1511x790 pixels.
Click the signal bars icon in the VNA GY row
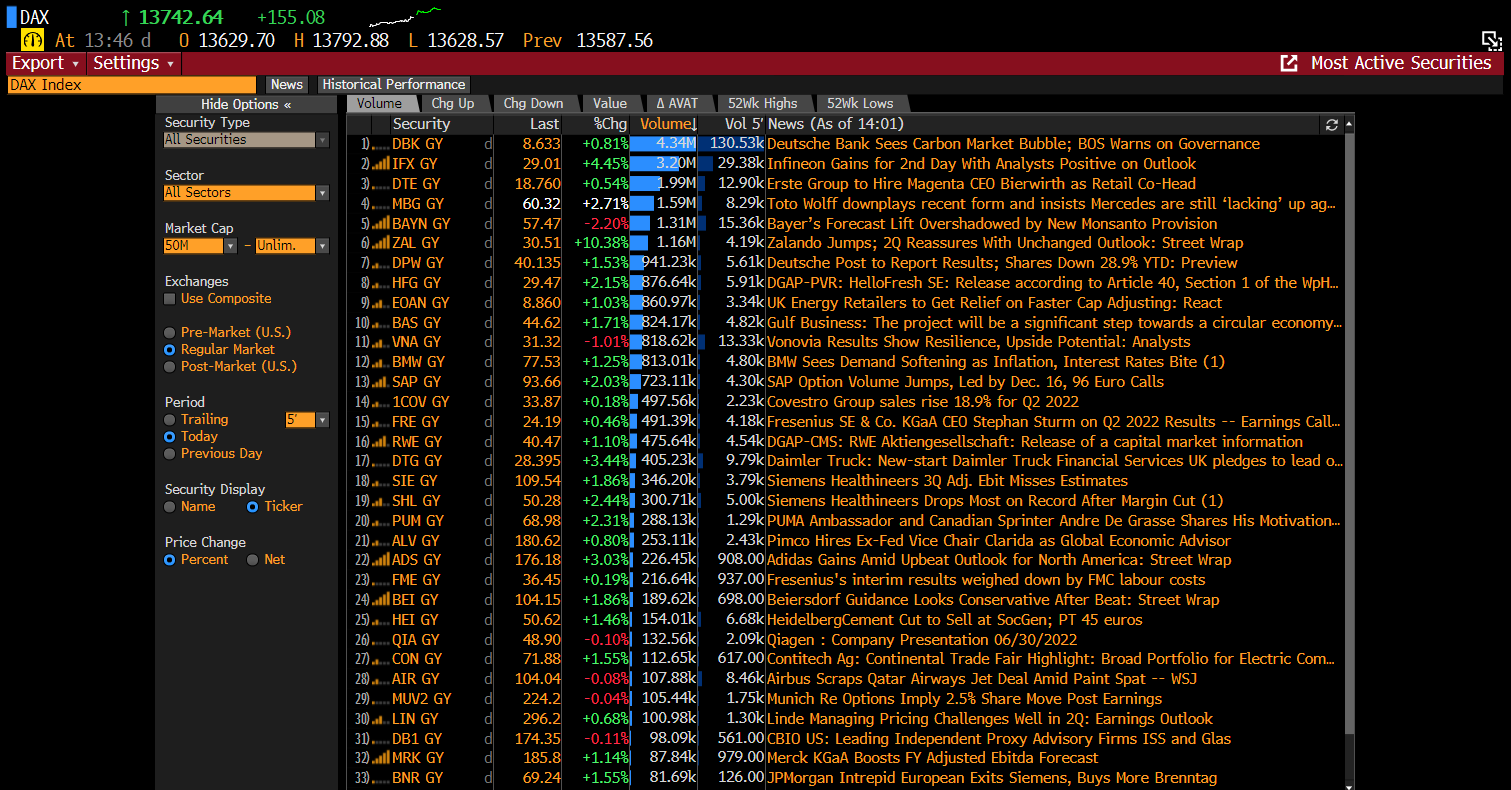coord(380,342)
